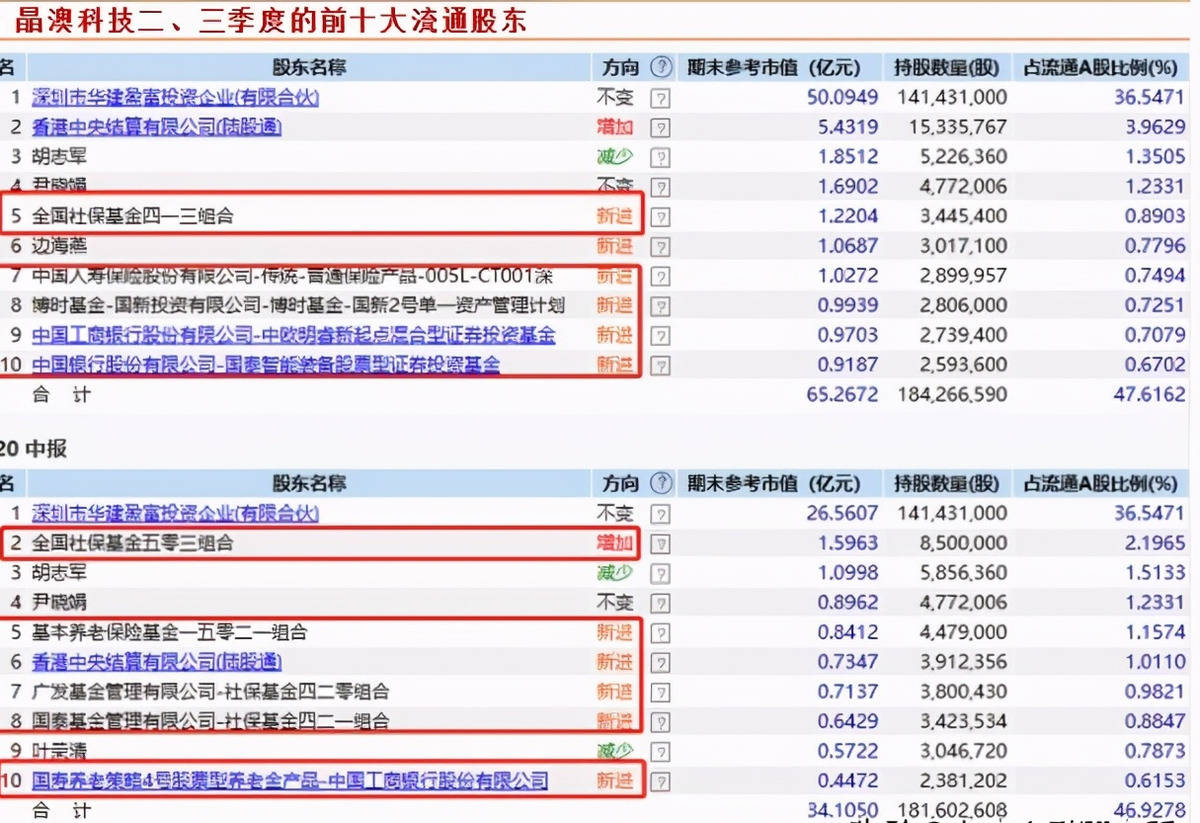1200x823 pixels.
Task: Click help icon in the 26.5607 market value row
Action: (x=660, y=514)
